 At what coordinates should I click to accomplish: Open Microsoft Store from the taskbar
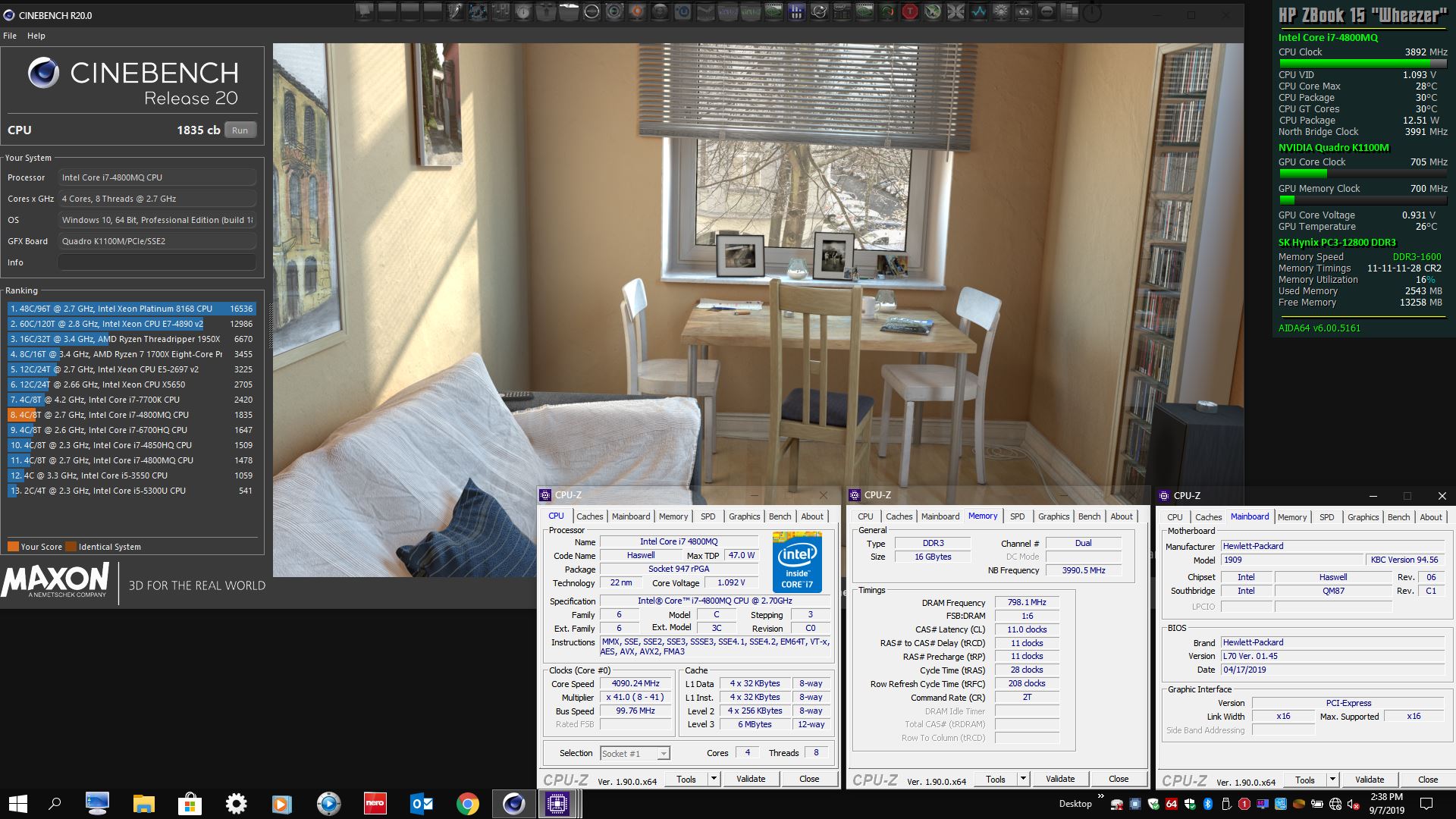tap(190, 803)
